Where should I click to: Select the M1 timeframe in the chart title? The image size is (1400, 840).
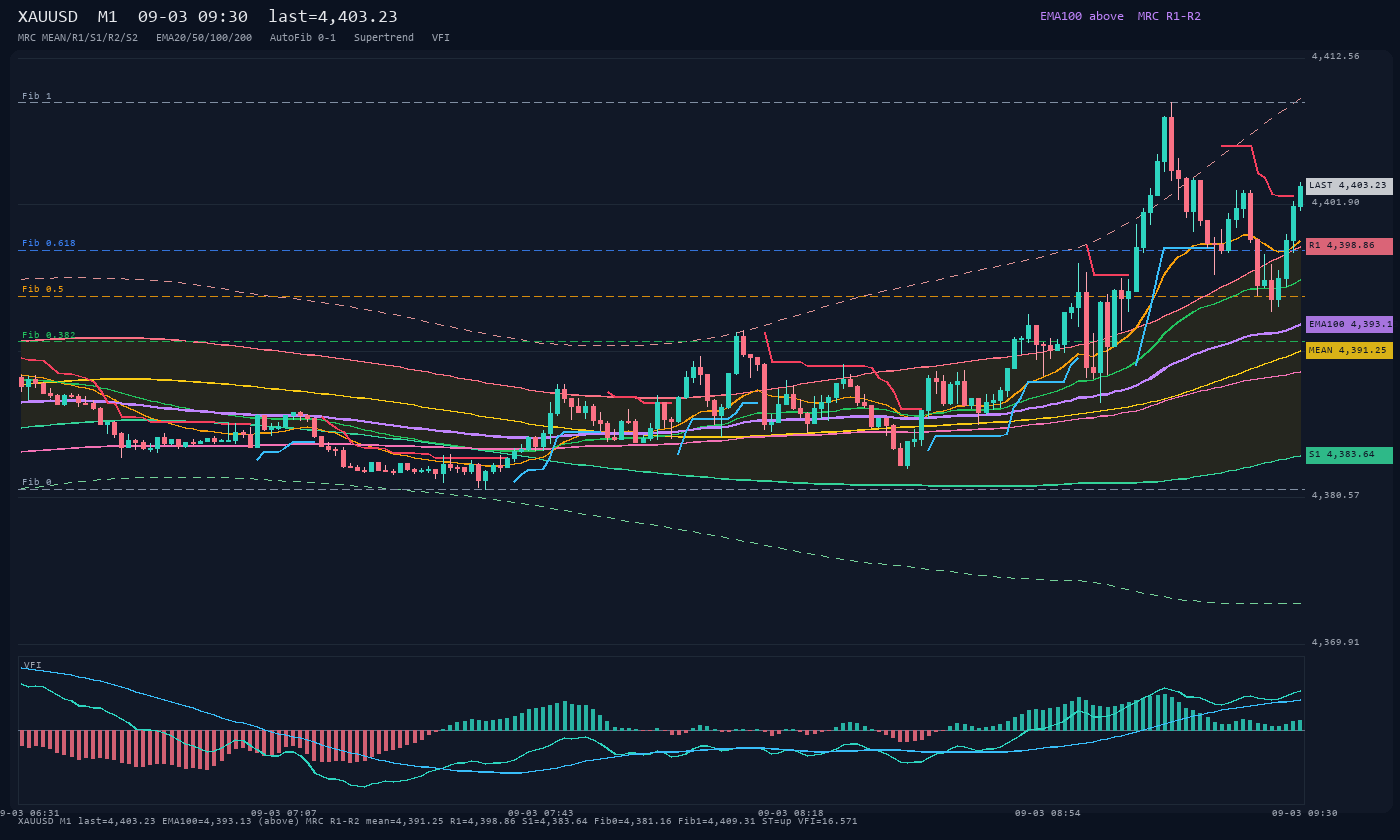coord(108,17)
